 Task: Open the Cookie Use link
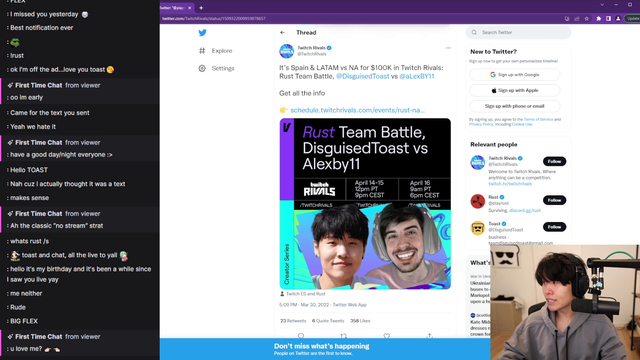522,124
